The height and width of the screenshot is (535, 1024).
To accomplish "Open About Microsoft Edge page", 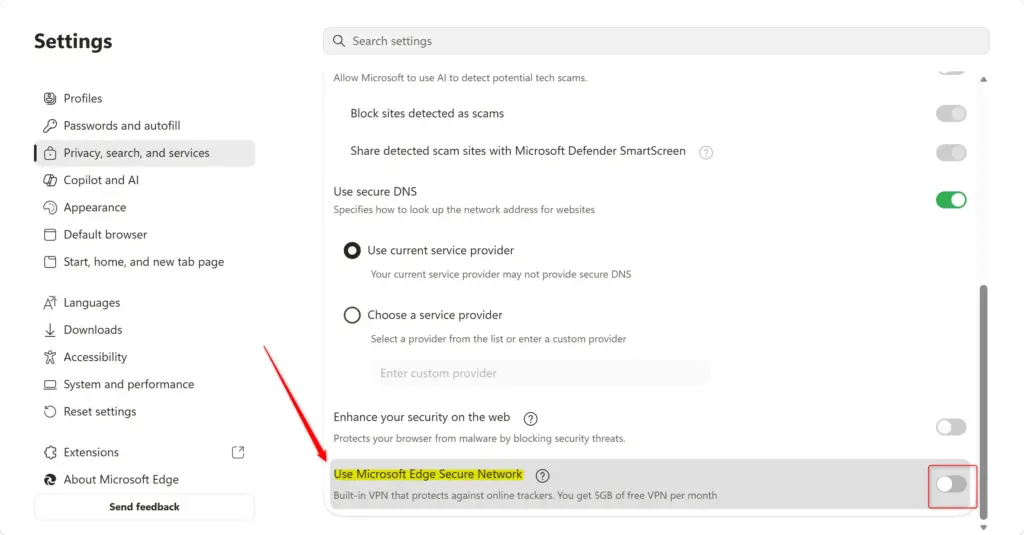I will 144,479.
